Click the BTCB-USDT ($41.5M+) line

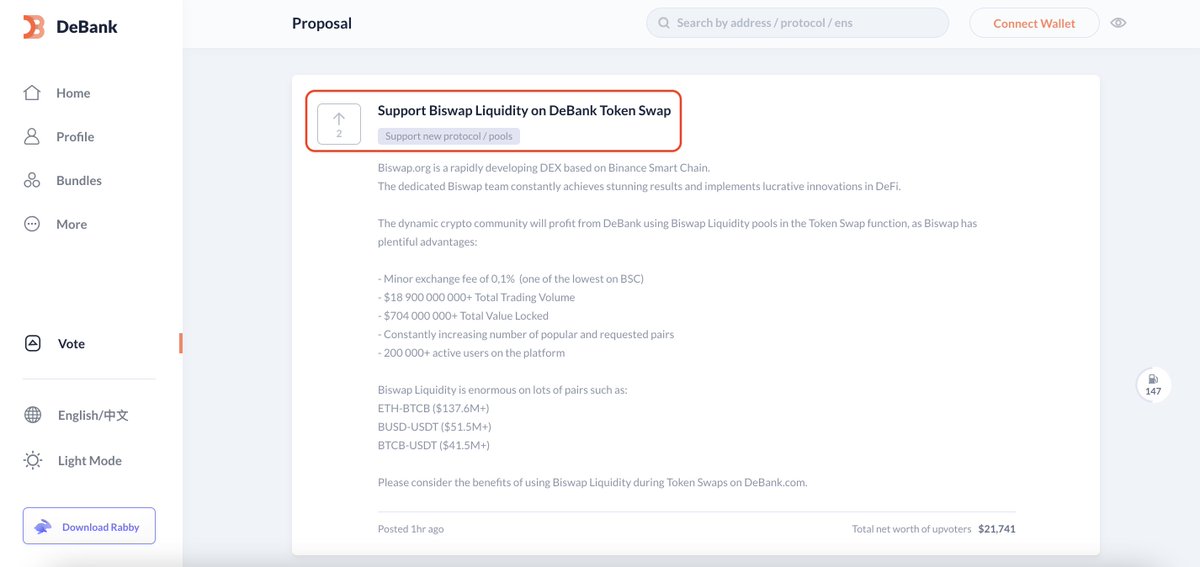[x=434, y=445]
